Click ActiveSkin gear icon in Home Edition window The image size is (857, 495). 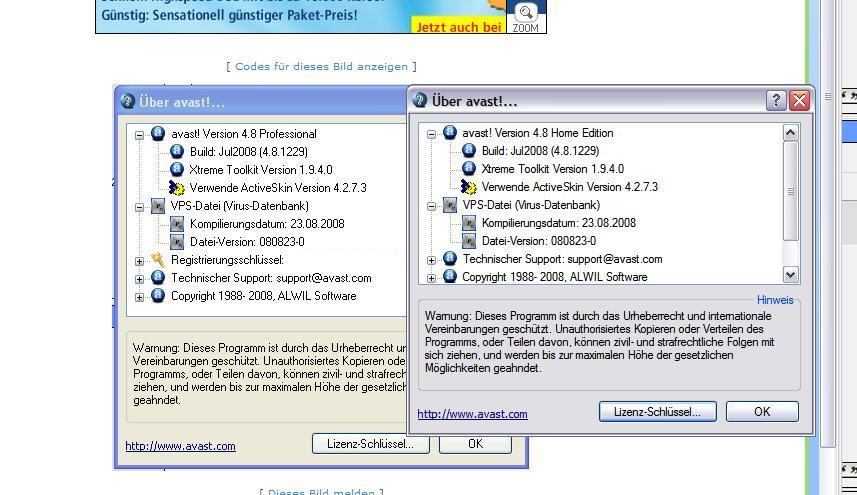pos(468,186)
